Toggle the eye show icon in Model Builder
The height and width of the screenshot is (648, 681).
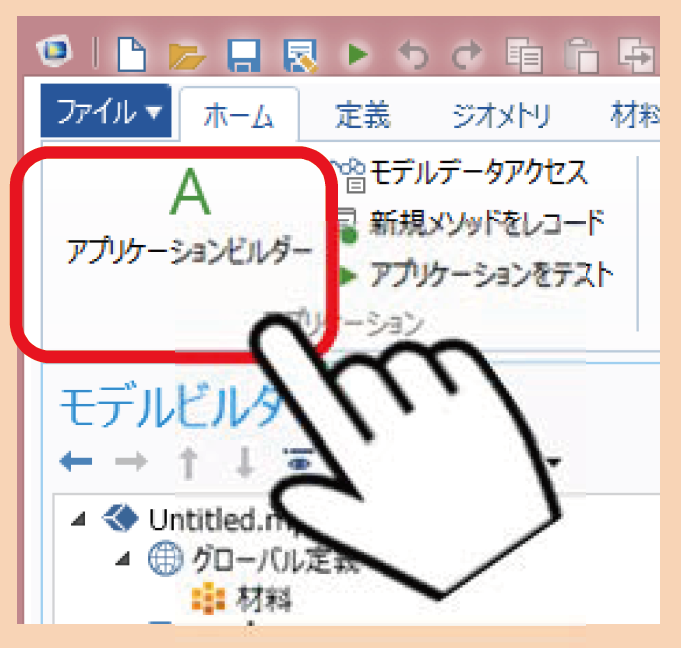299,460
